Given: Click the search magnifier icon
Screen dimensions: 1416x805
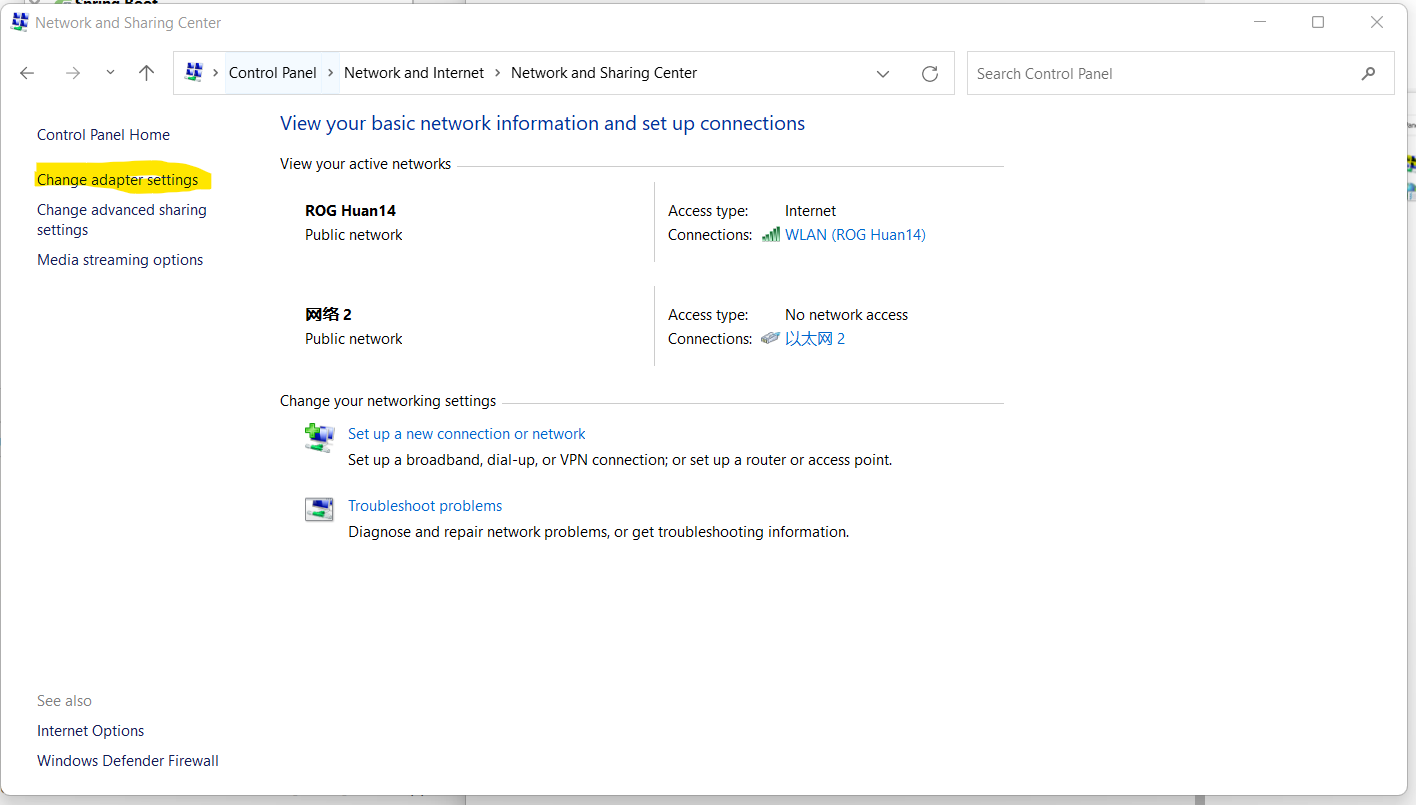Looking at the screenshot, I should (1368, 74).
